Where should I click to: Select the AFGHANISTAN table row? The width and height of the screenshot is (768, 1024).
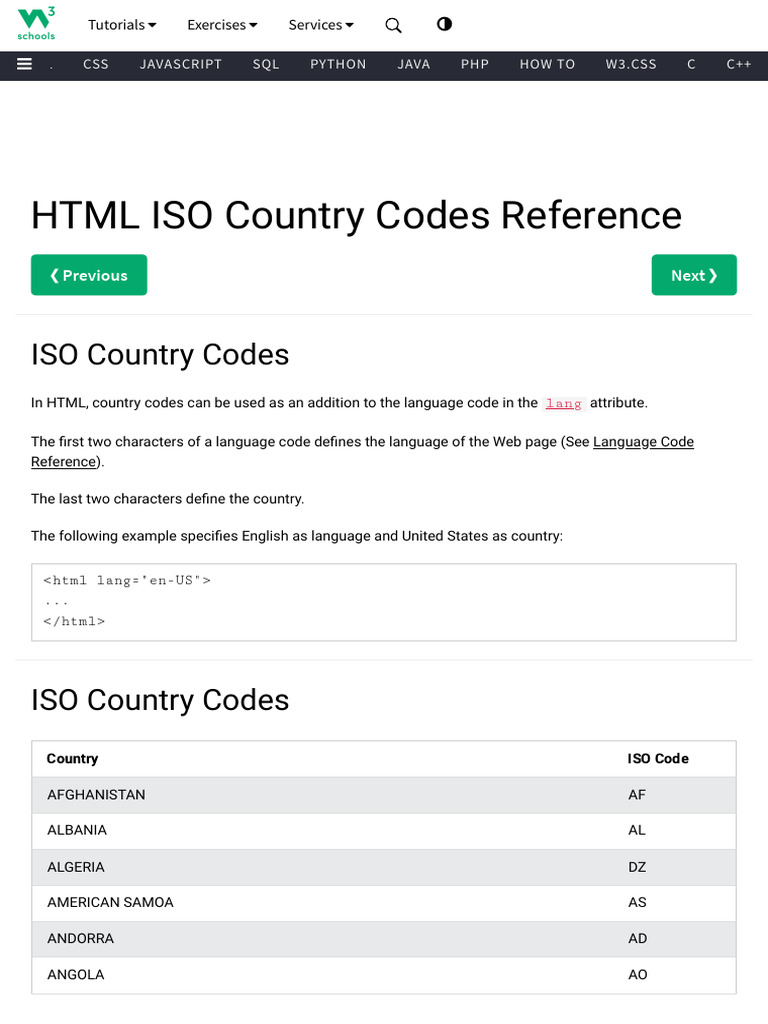point(383,795)
